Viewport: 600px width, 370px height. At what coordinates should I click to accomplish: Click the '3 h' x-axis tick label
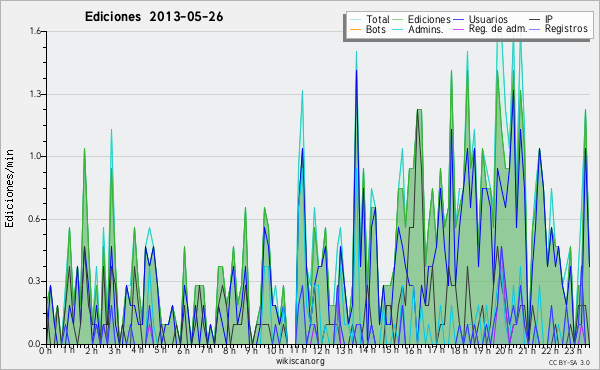click(114, 351)
